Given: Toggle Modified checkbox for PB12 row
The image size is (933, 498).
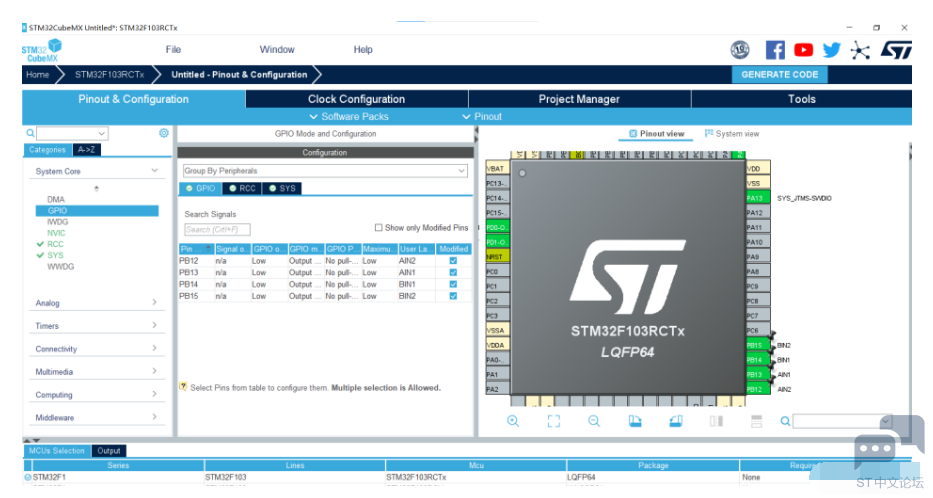Looking at the screenshot, I should [453, 261].
